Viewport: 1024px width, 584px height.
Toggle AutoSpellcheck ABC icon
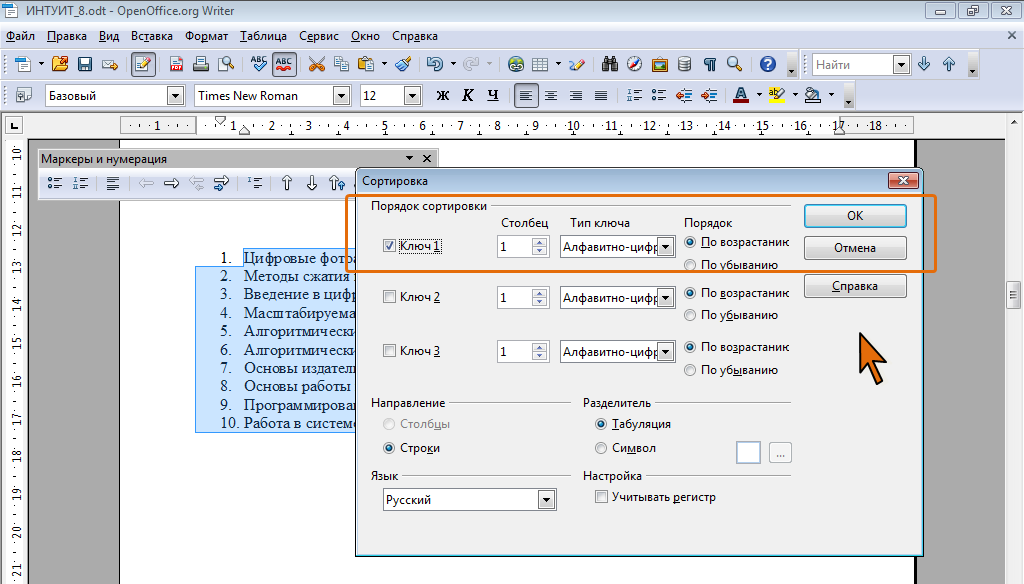pyautogui.click(x=284, y=64)
